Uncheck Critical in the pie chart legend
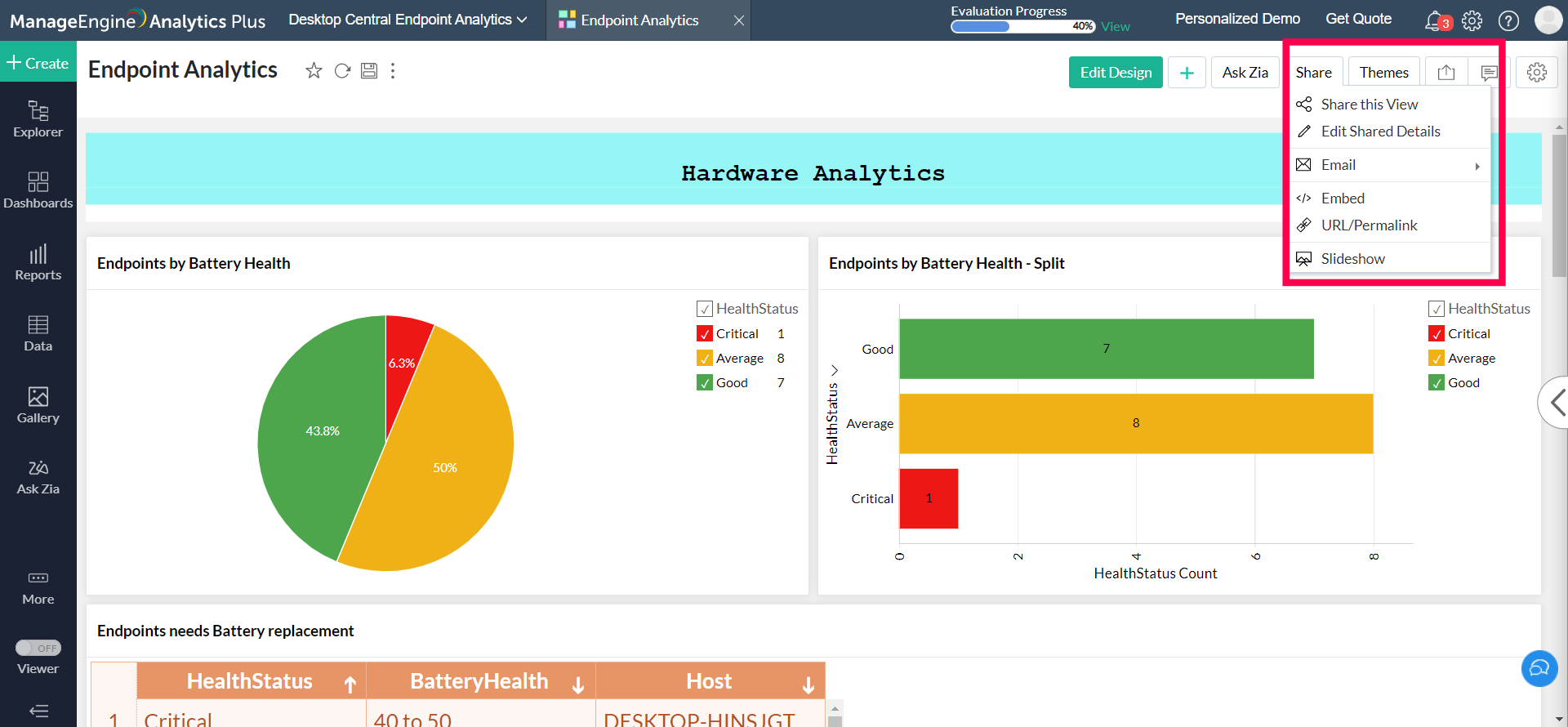 tap(705, 334)
